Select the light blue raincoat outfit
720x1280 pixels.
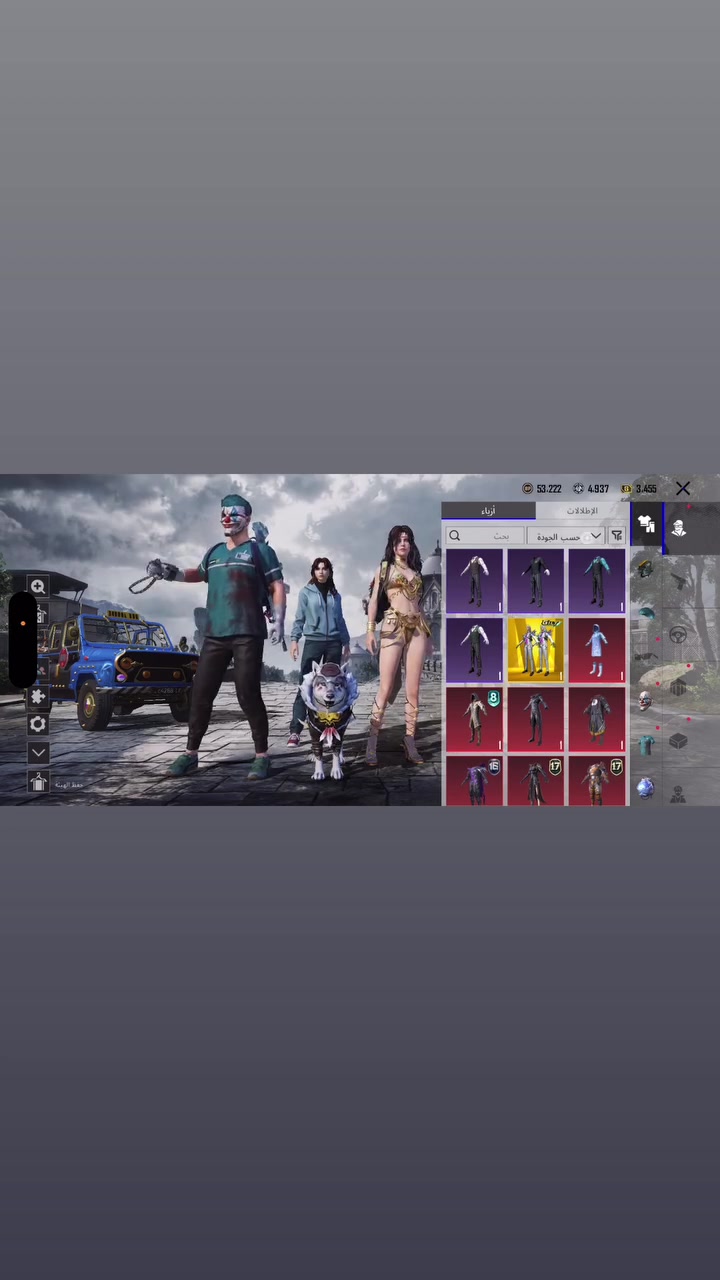point(596,650)
